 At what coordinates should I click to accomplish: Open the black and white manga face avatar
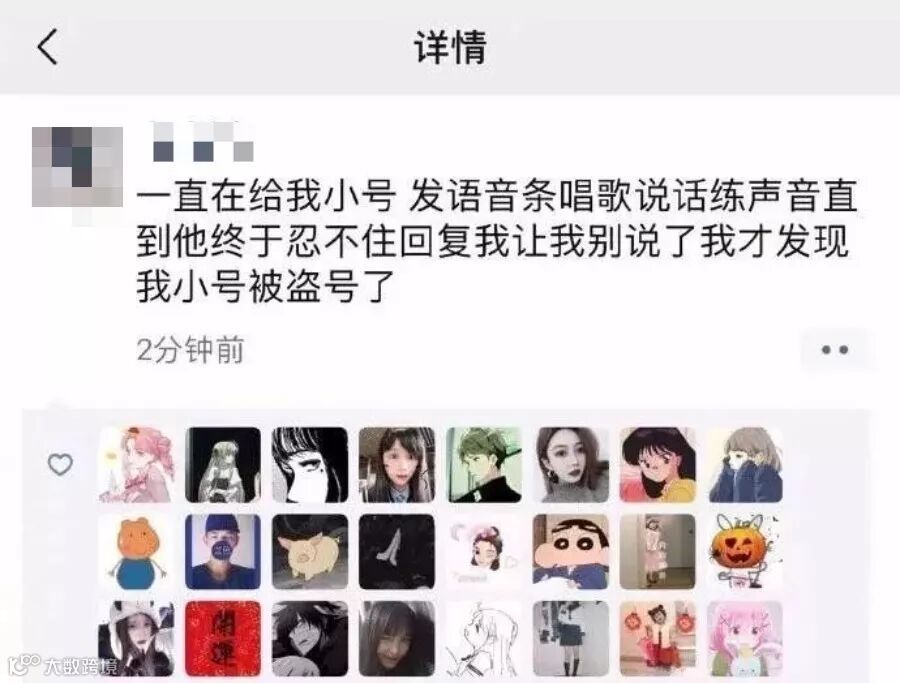[x=310, y=465]
